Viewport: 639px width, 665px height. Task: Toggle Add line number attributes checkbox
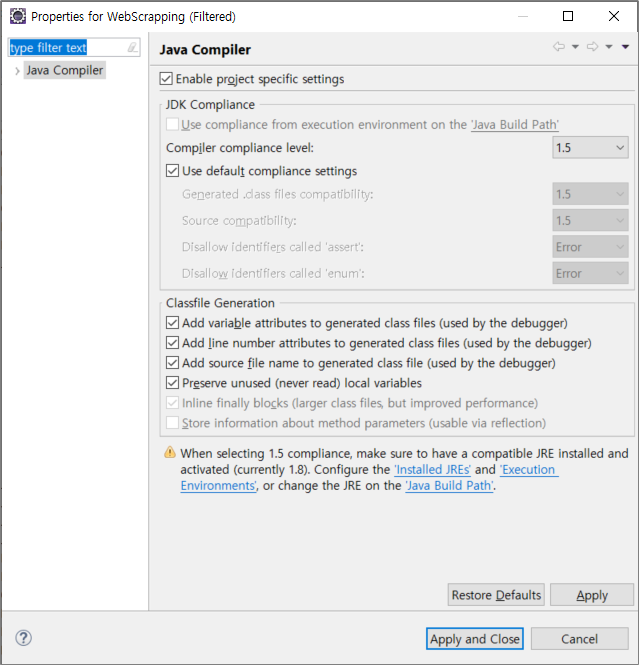[x=172, y=343]
